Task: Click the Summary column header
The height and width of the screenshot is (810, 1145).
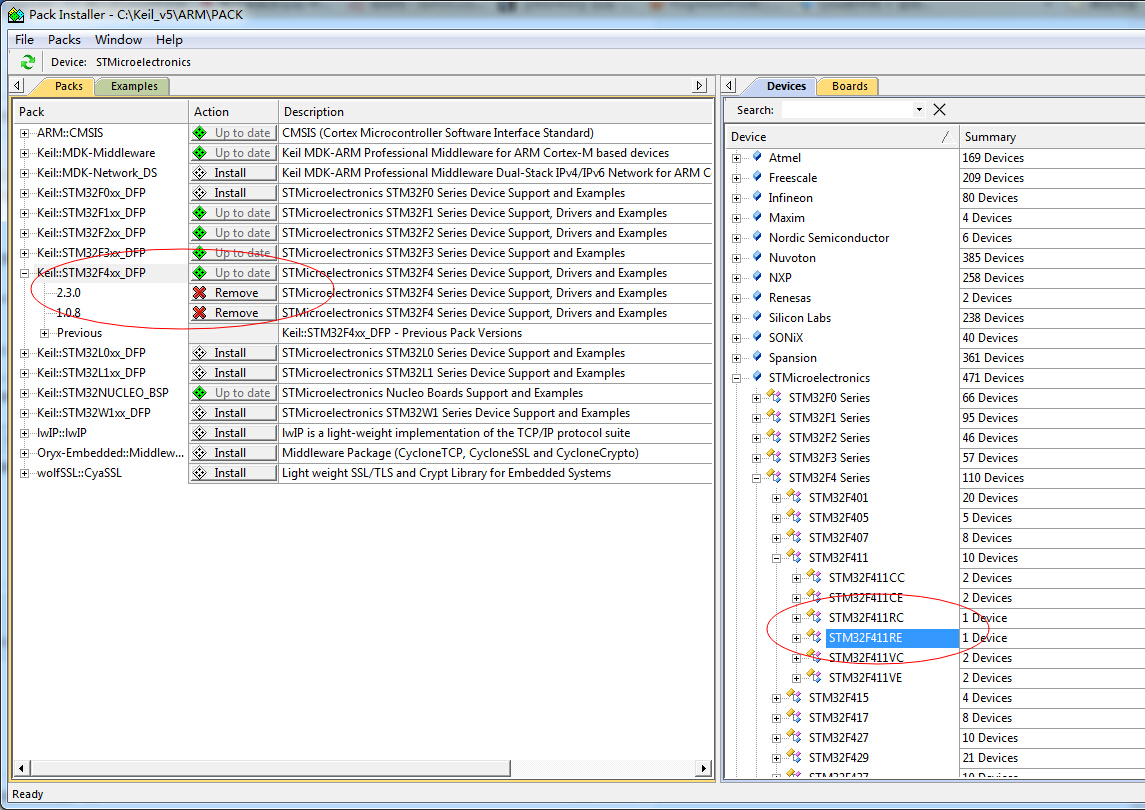Action: (1052, 137)
